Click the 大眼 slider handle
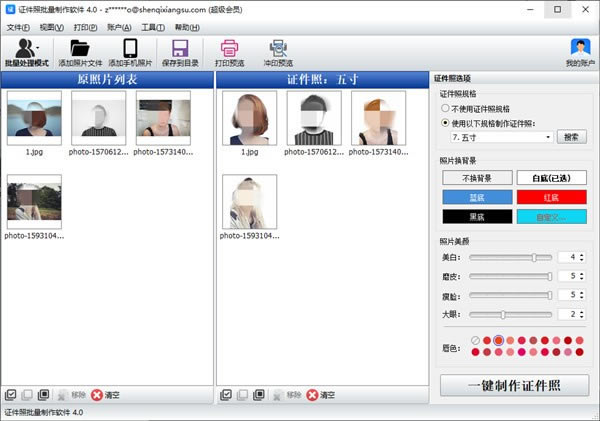This screenshot has height=421, width=600. [503, 315]
